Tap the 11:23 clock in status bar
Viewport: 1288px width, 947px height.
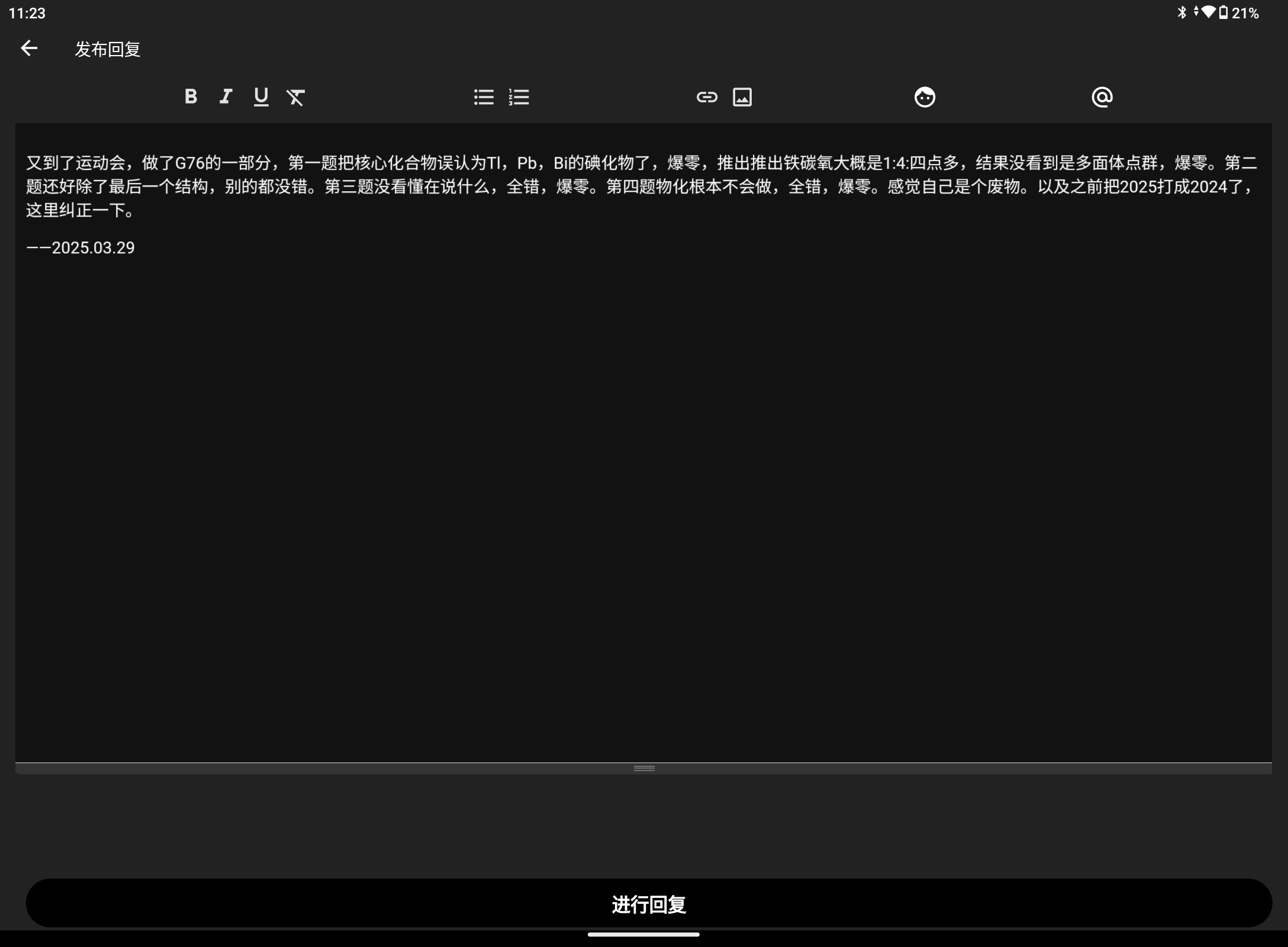tap(27, 13)
